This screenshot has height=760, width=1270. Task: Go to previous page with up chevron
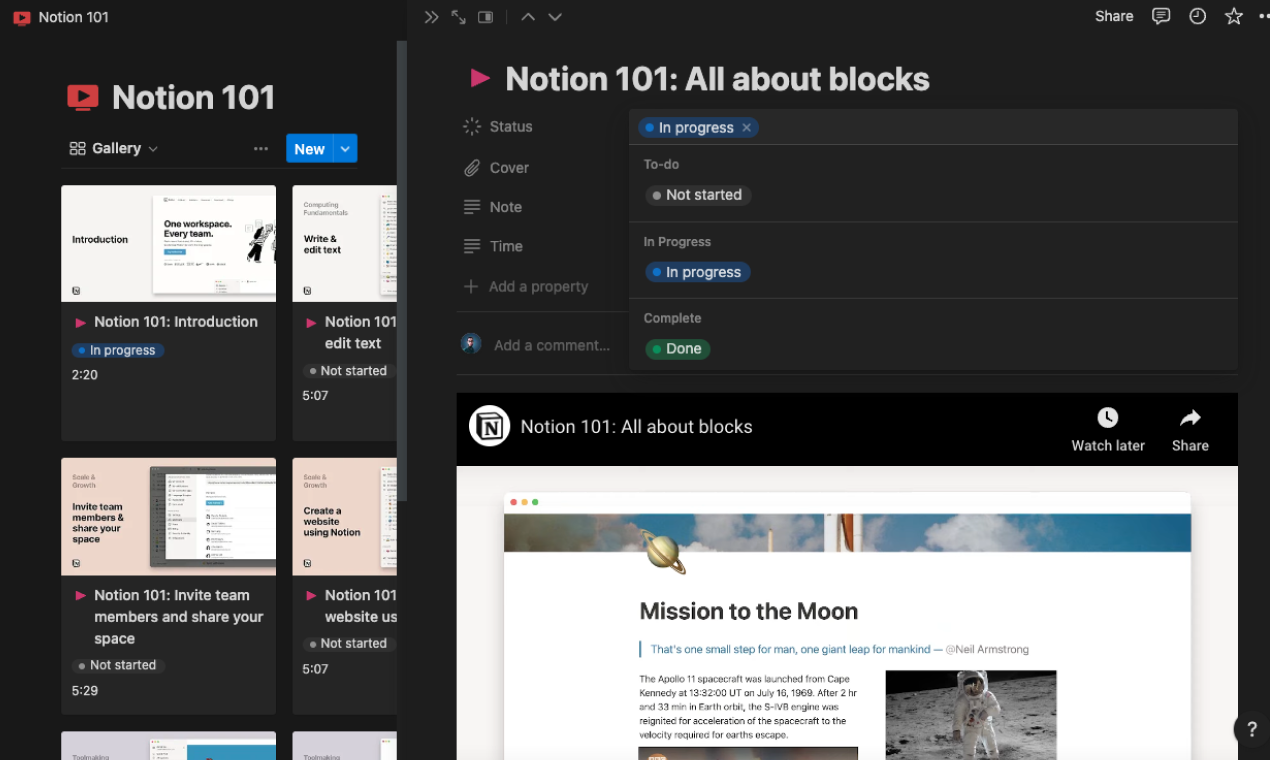coord(528,17)
